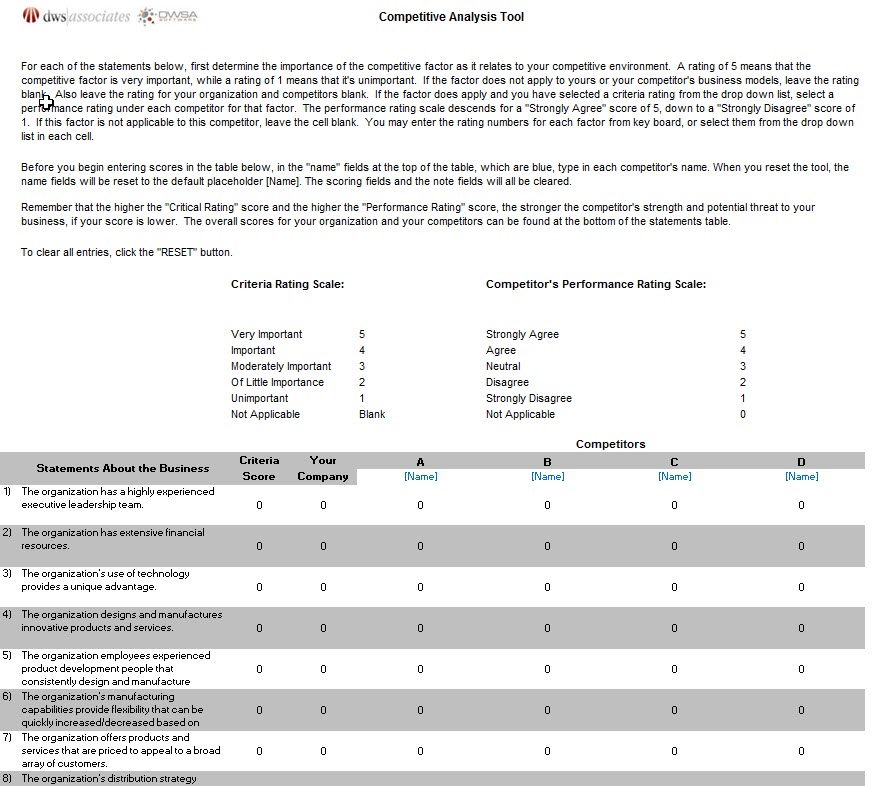Select Competitor C cell for statement 4
This screenshot has width=876, height=786.
tap(674, 628)
